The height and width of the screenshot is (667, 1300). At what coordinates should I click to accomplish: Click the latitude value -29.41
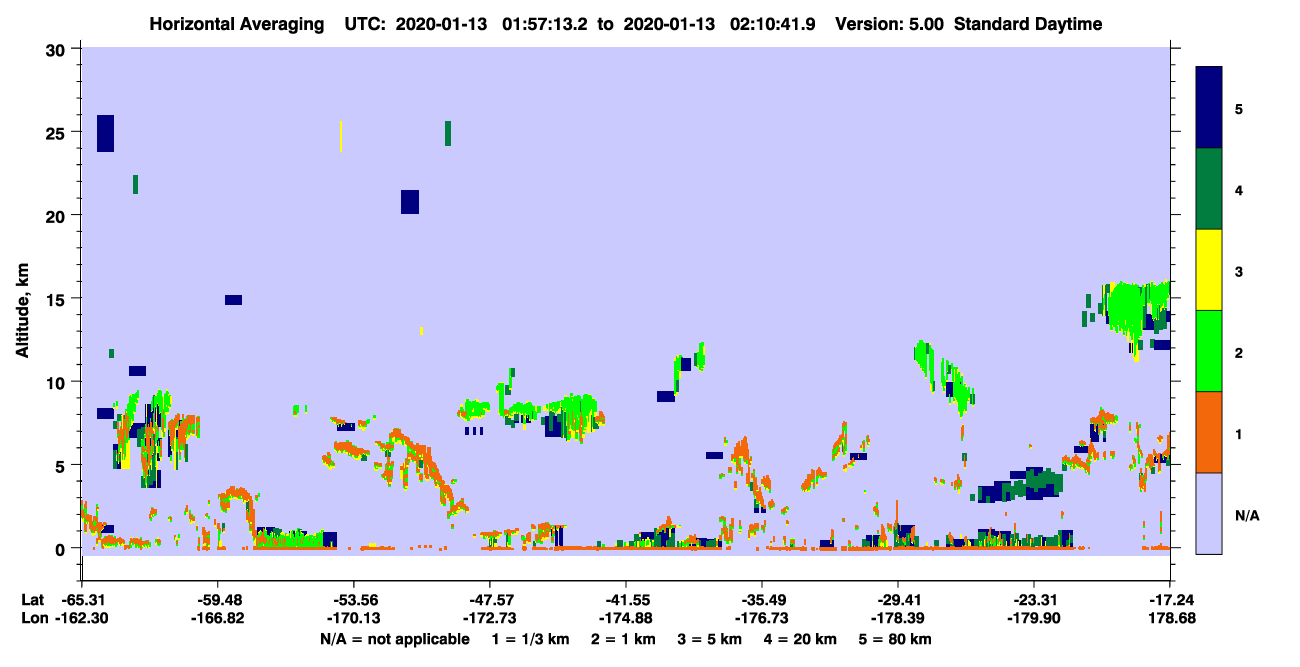pyautogui.click(x=898, y=600)
